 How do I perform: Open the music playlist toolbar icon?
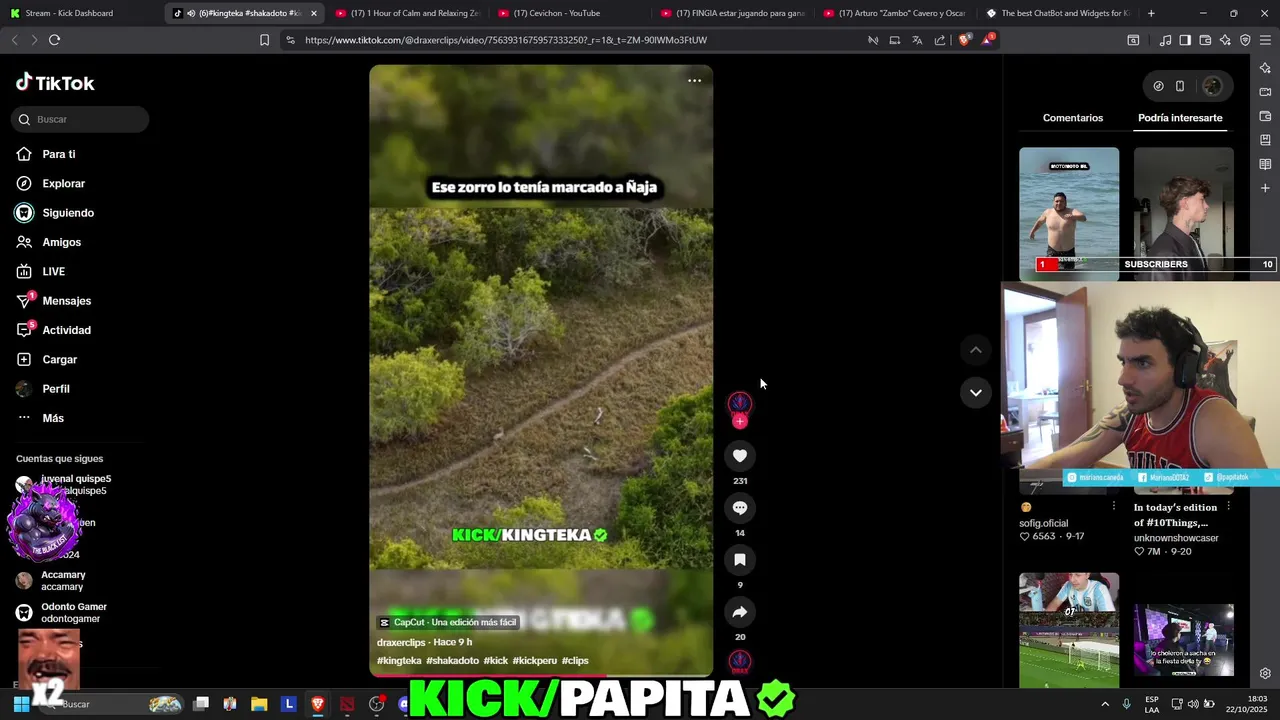[x=1165, y=40]
